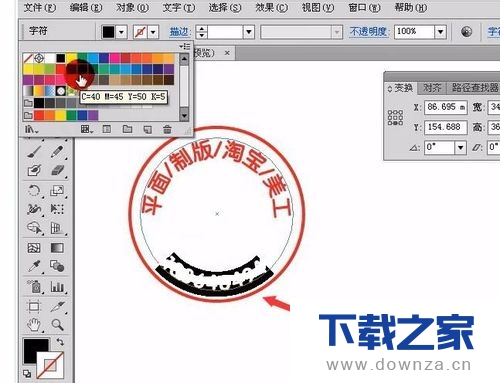The height and width of the screenshot is (383, 500).
Task: Switch to the 变换 tab
Action: coord(400,88)
